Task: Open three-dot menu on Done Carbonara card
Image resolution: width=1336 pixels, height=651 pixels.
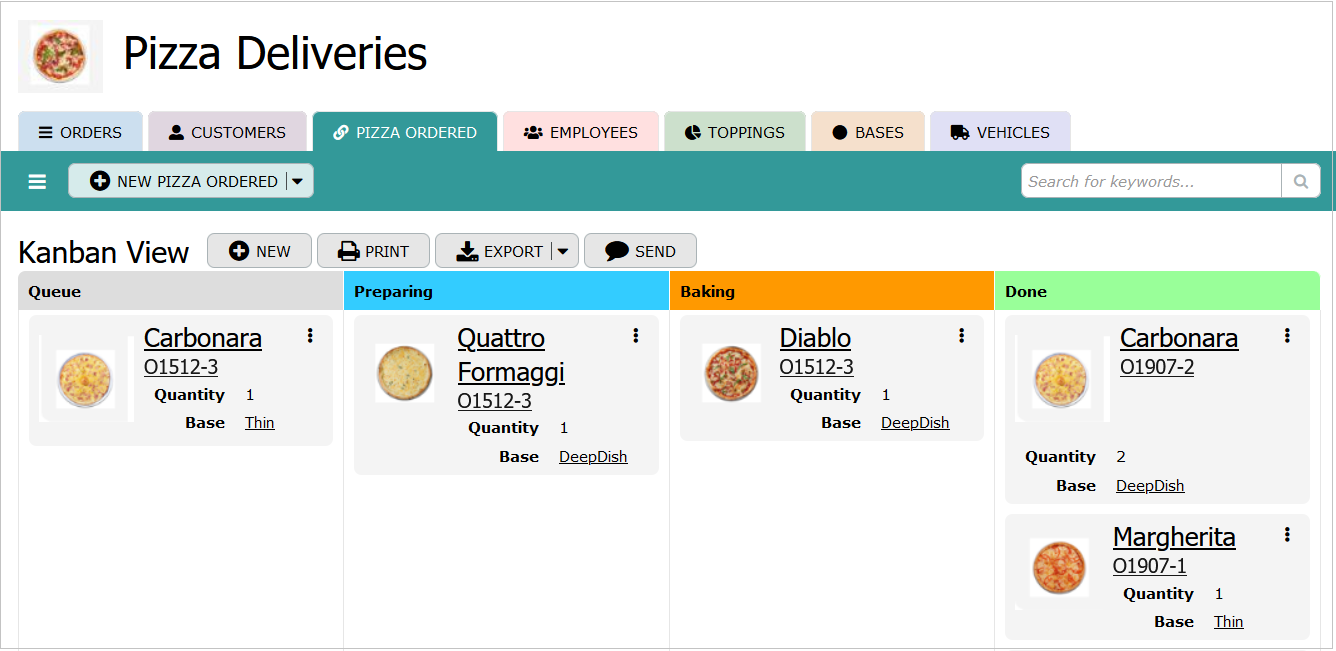Action: [x=1287, y=336]
